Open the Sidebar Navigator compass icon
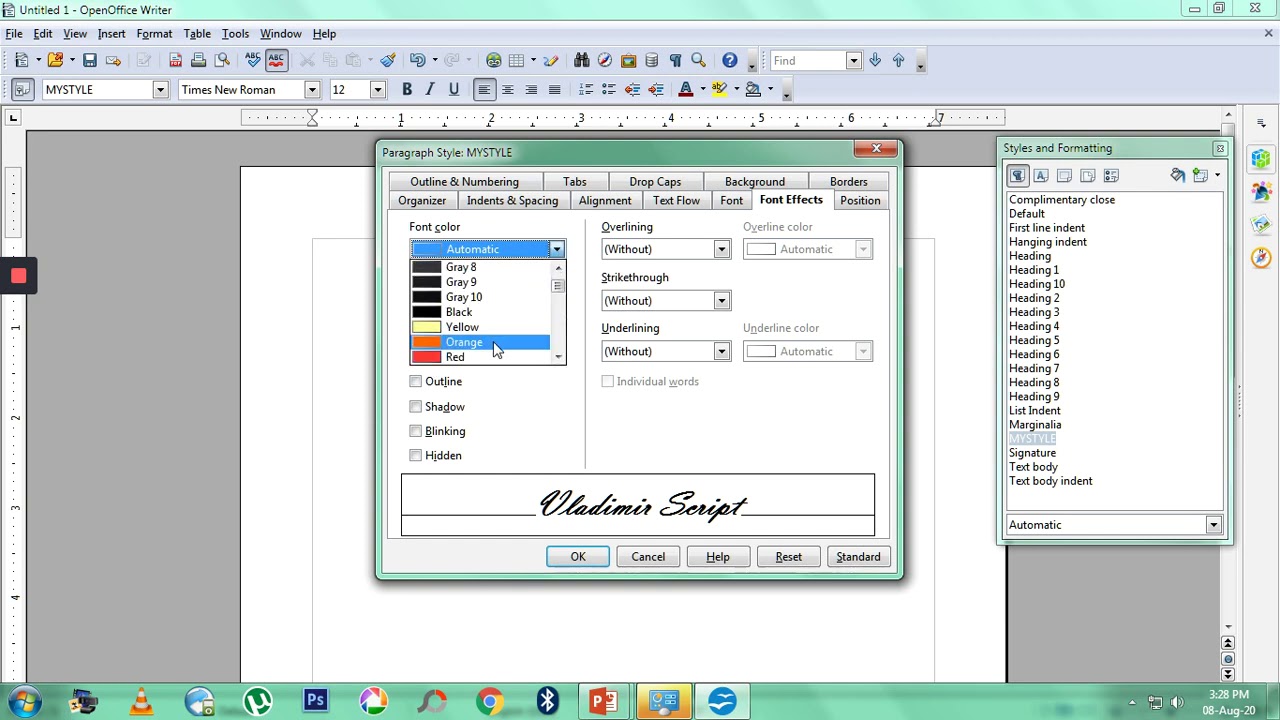Screen dimensions: 1280x720 pos(1261,258)
